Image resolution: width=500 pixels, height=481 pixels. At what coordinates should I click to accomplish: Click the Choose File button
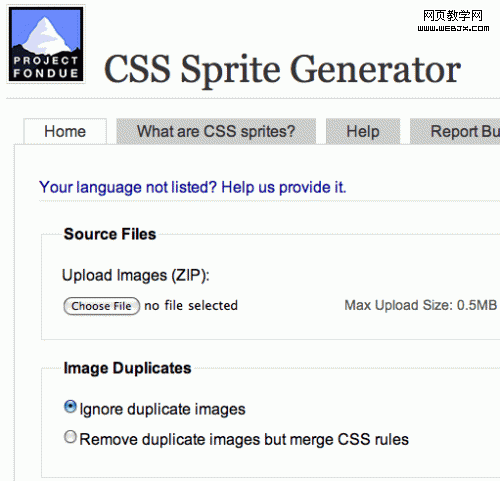101,306
